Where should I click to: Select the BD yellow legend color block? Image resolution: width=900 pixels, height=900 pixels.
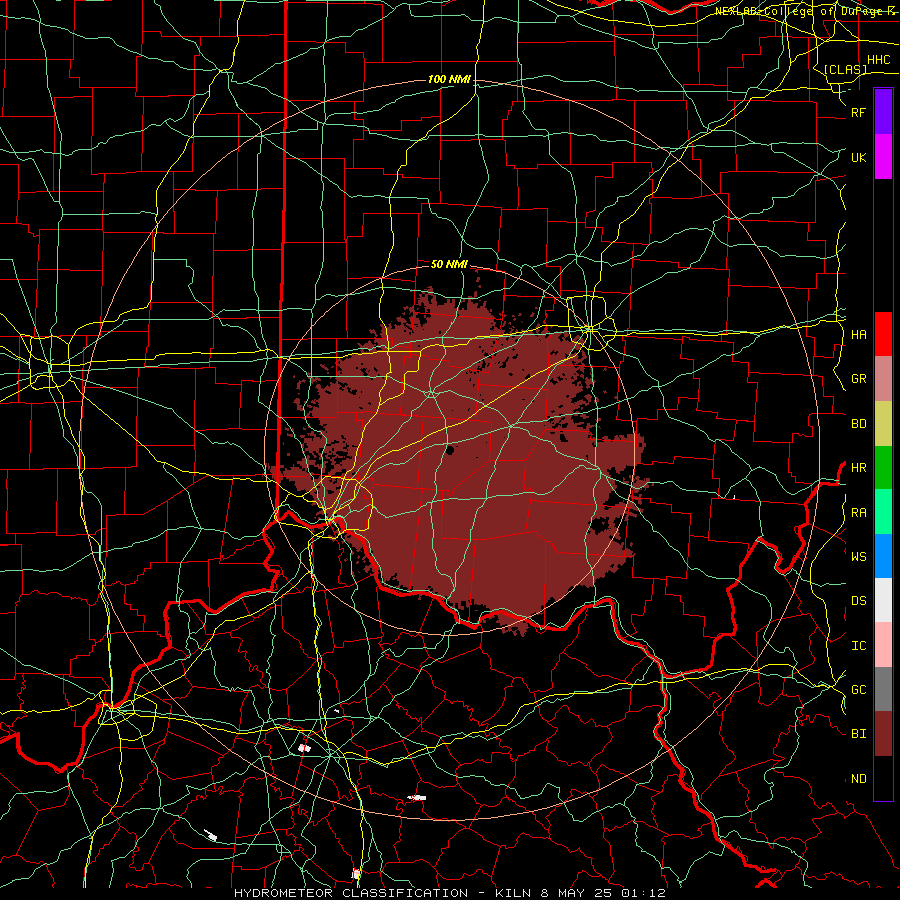pos(883,424)
